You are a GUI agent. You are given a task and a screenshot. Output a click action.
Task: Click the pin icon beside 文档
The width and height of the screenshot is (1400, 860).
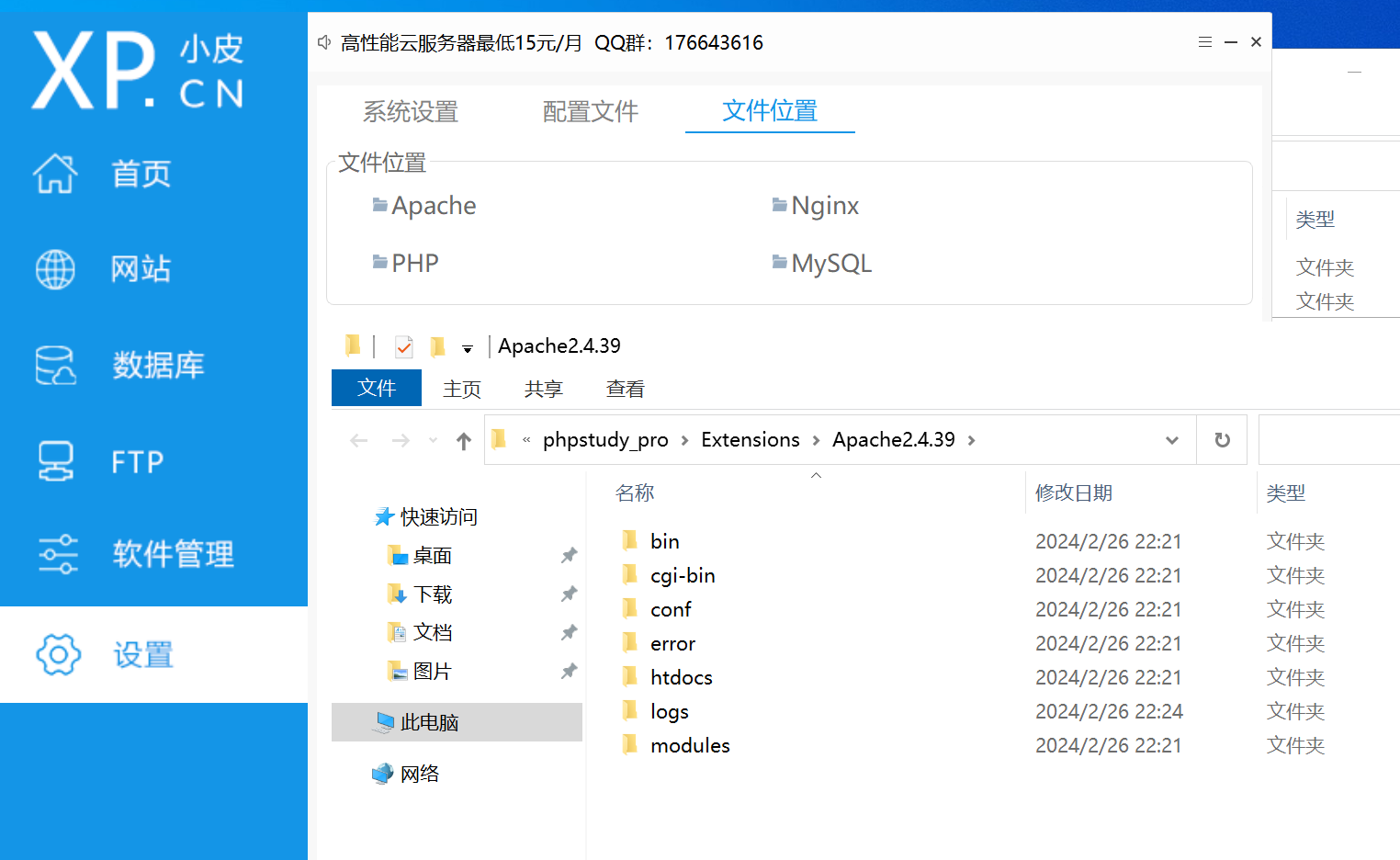pyautogui.click(x=569, y=632)
